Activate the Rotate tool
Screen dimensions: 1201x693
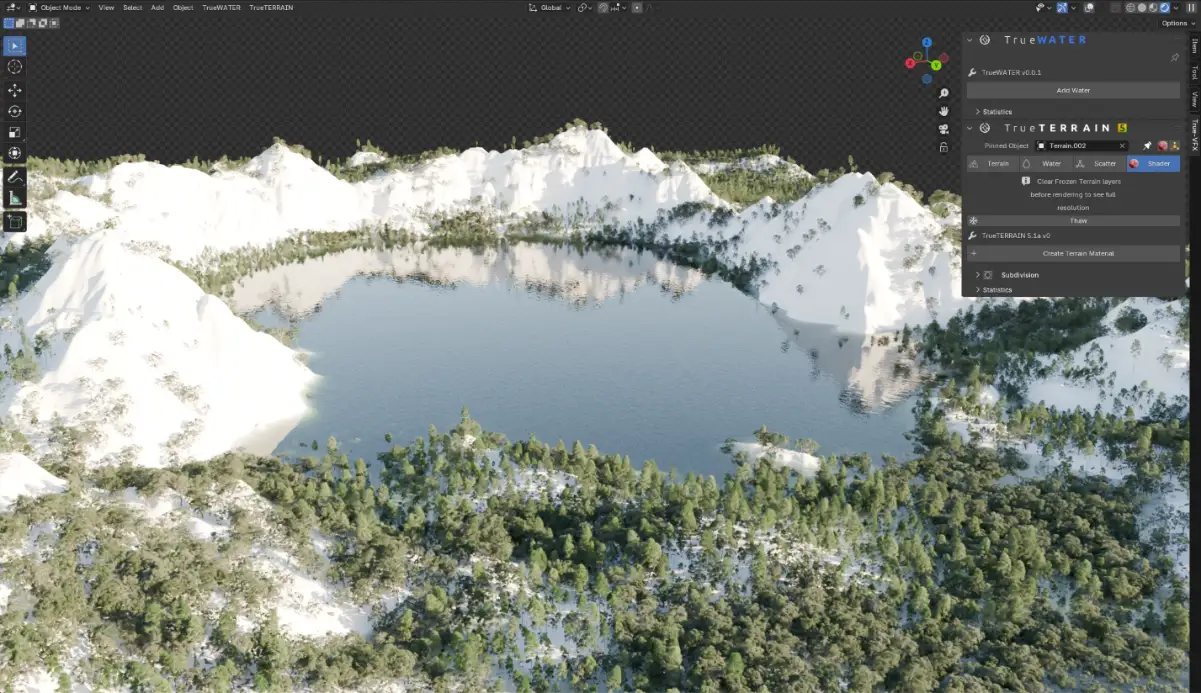point(15,111)
